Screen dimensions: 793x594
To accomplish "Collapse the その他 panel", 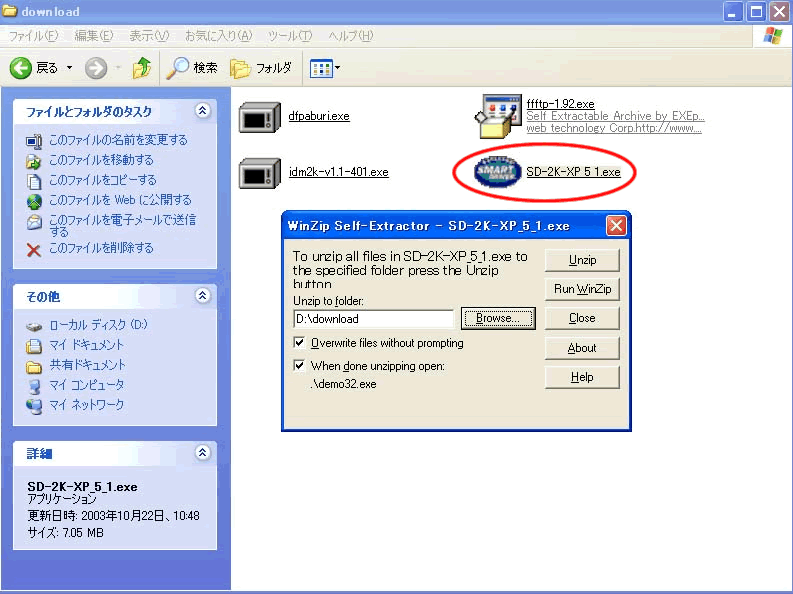I will (203, 295).
